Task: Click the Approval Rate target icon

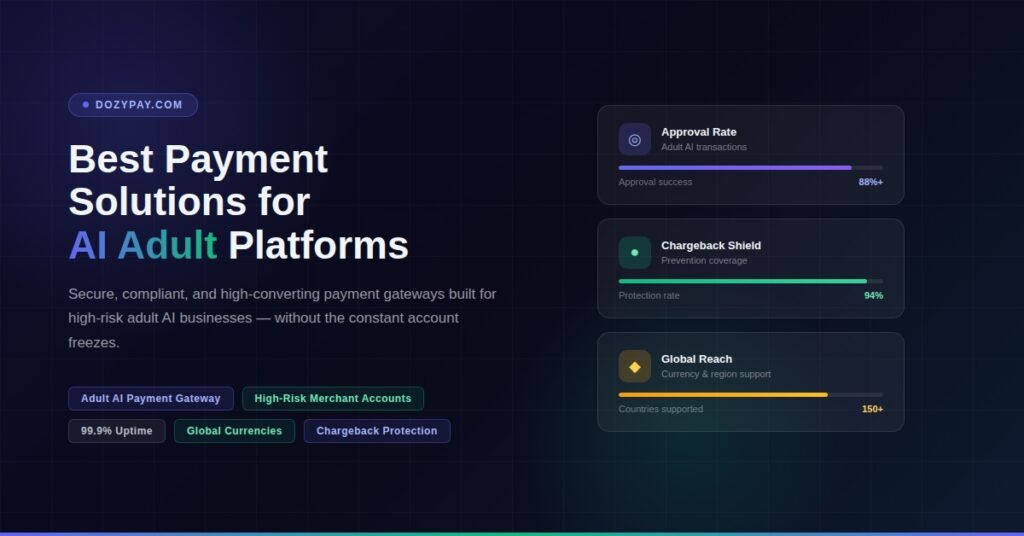Action: pos(634,139)
